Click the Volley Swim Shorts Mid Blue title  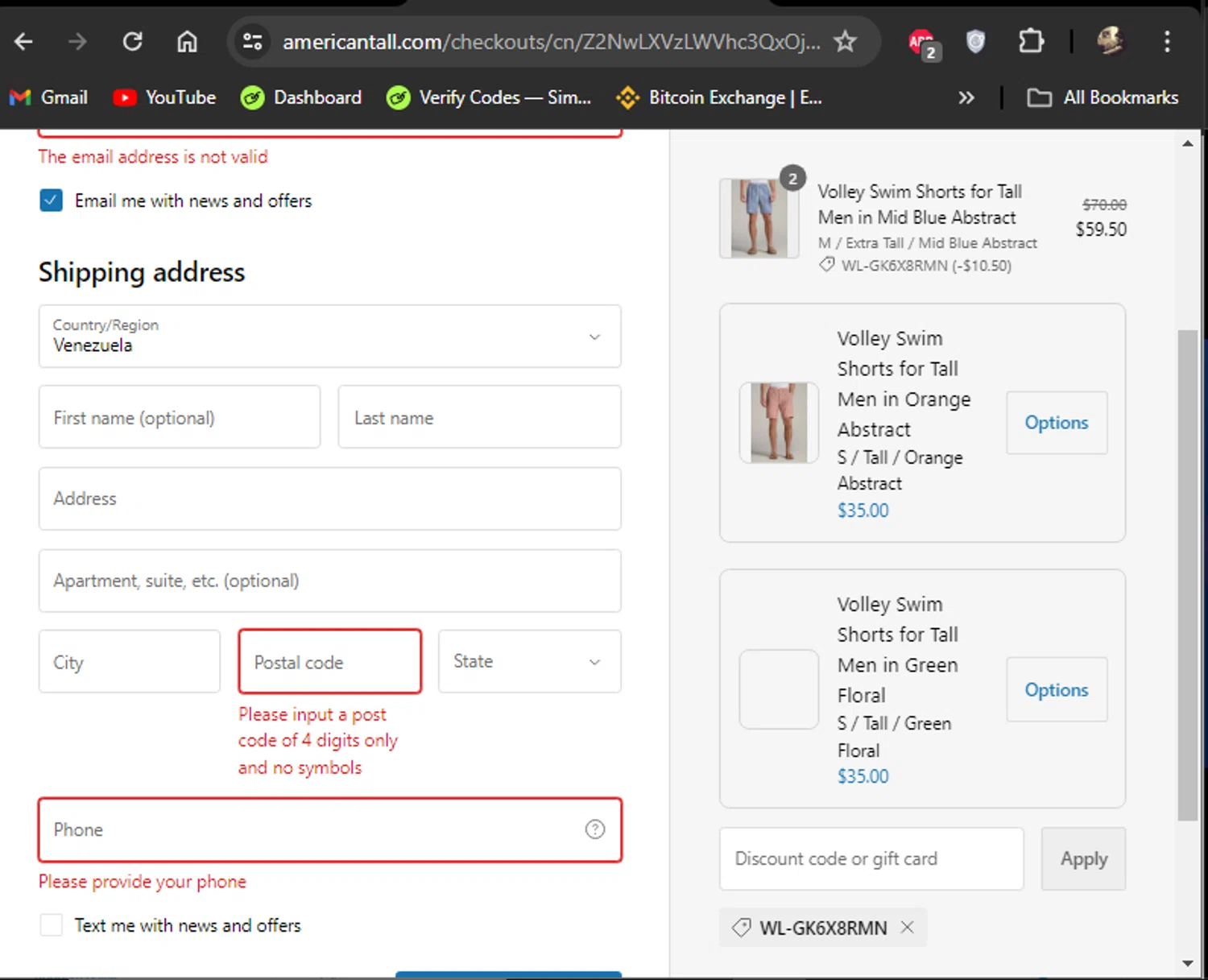coord(920,205)
